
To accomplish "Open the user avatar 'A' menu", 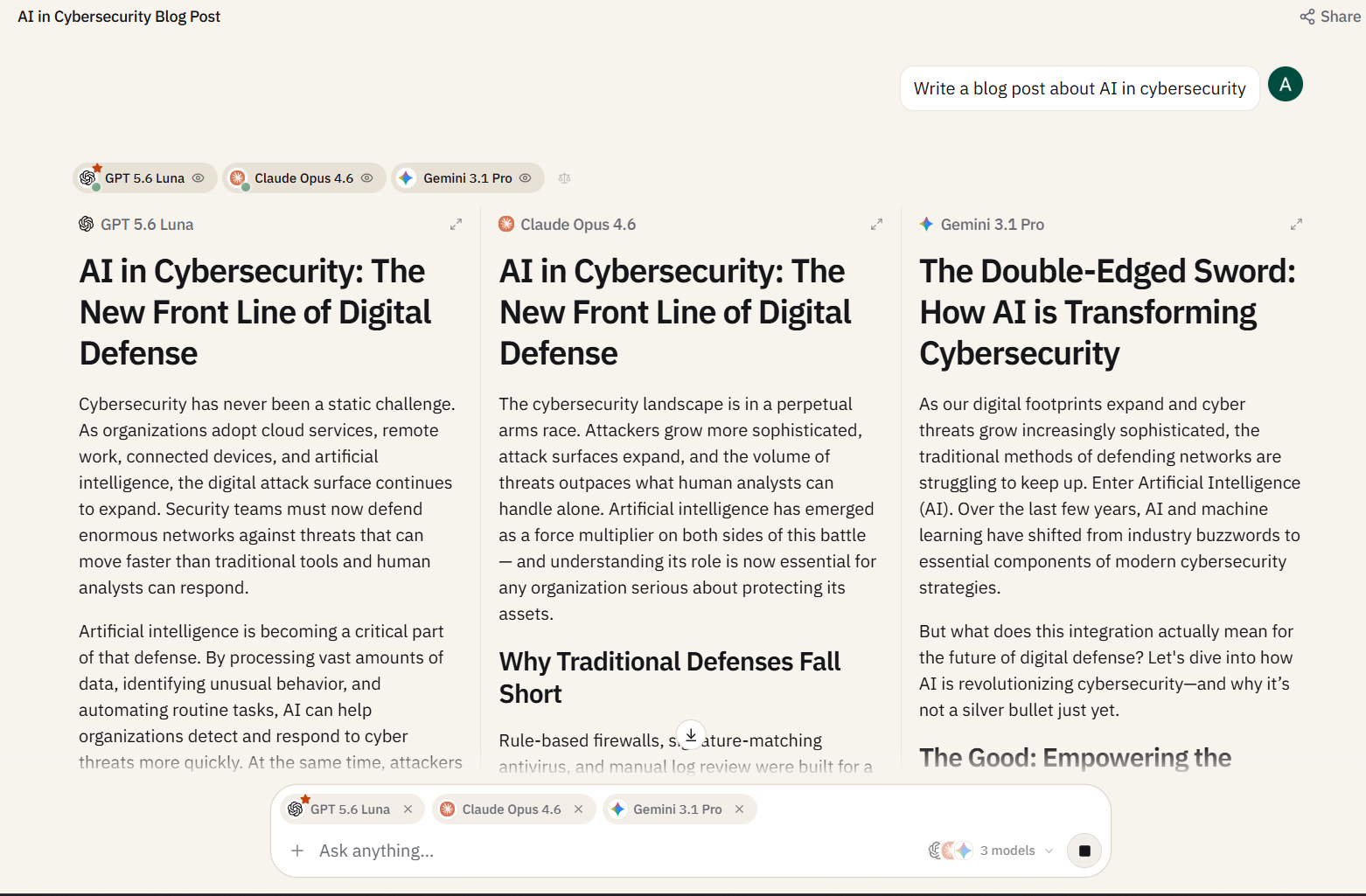I will coord(1285,84).
